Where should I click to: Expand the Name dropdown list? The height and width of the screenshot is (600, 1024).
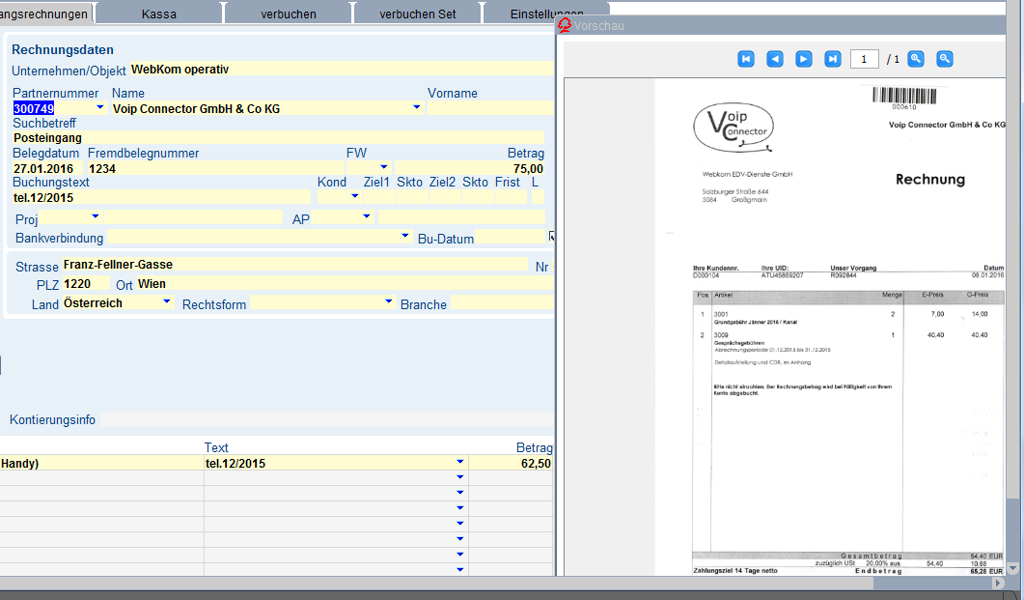click(416, 108)
